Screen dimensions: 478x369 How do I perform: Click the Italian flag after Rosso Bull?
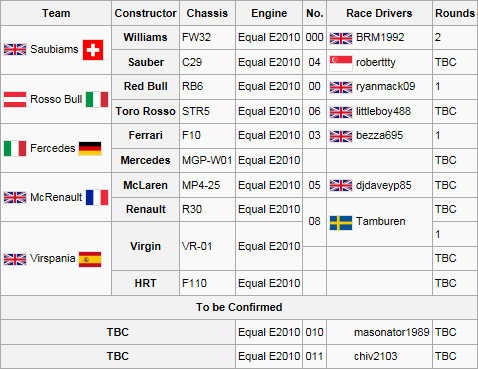pyautogui.click(x=97, y=99)
